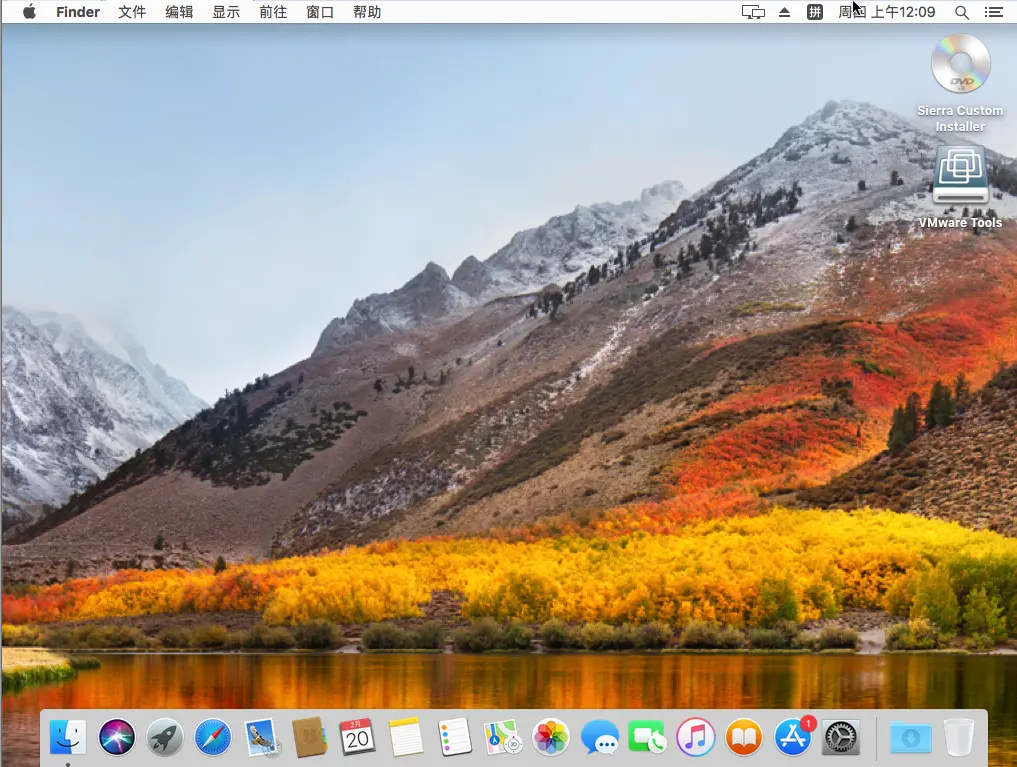The height and width of the screenshot is (767, 1017).
Task: Open the 显示 menu
Action: click(226, 12)
